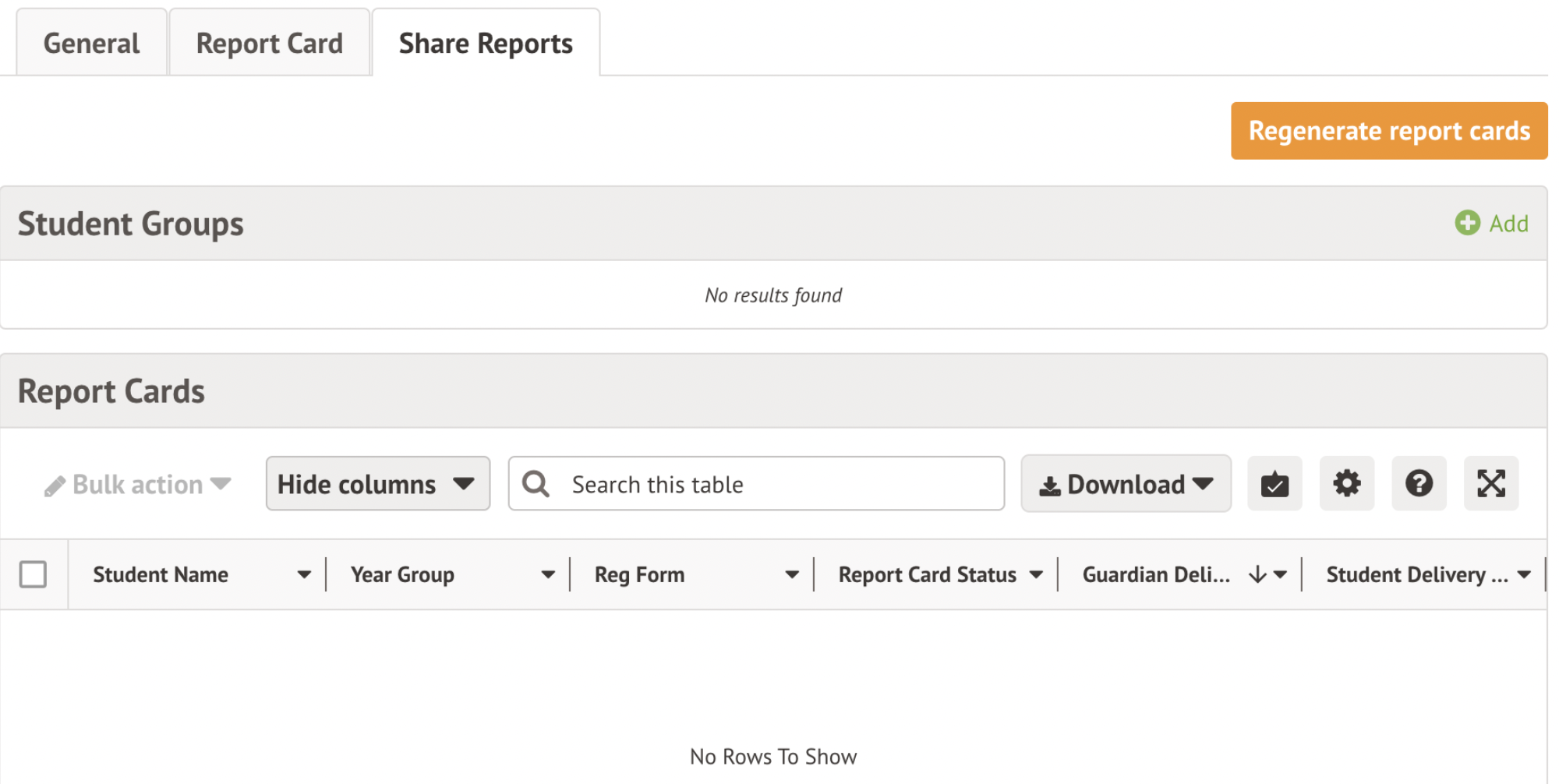Click the Bulk action pencil icon

pyautogui.click(x=55, y=486)
